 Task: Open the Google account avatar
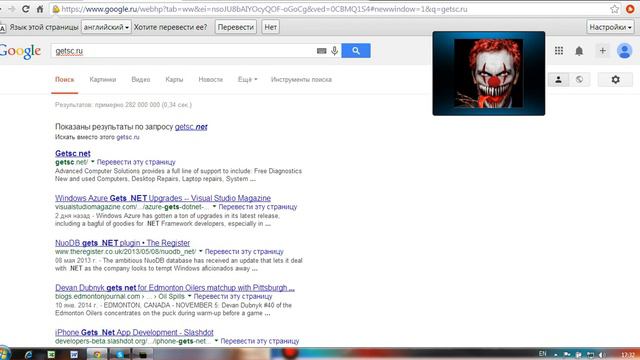tap(624, 51)
